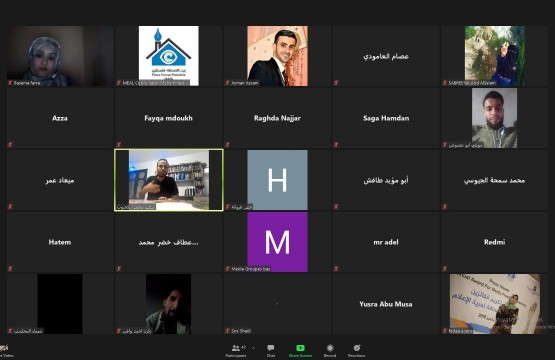Select the woman in hijab video tile
Screen dimensions: 555x360
pyautogui.click(x=60, y=56)
